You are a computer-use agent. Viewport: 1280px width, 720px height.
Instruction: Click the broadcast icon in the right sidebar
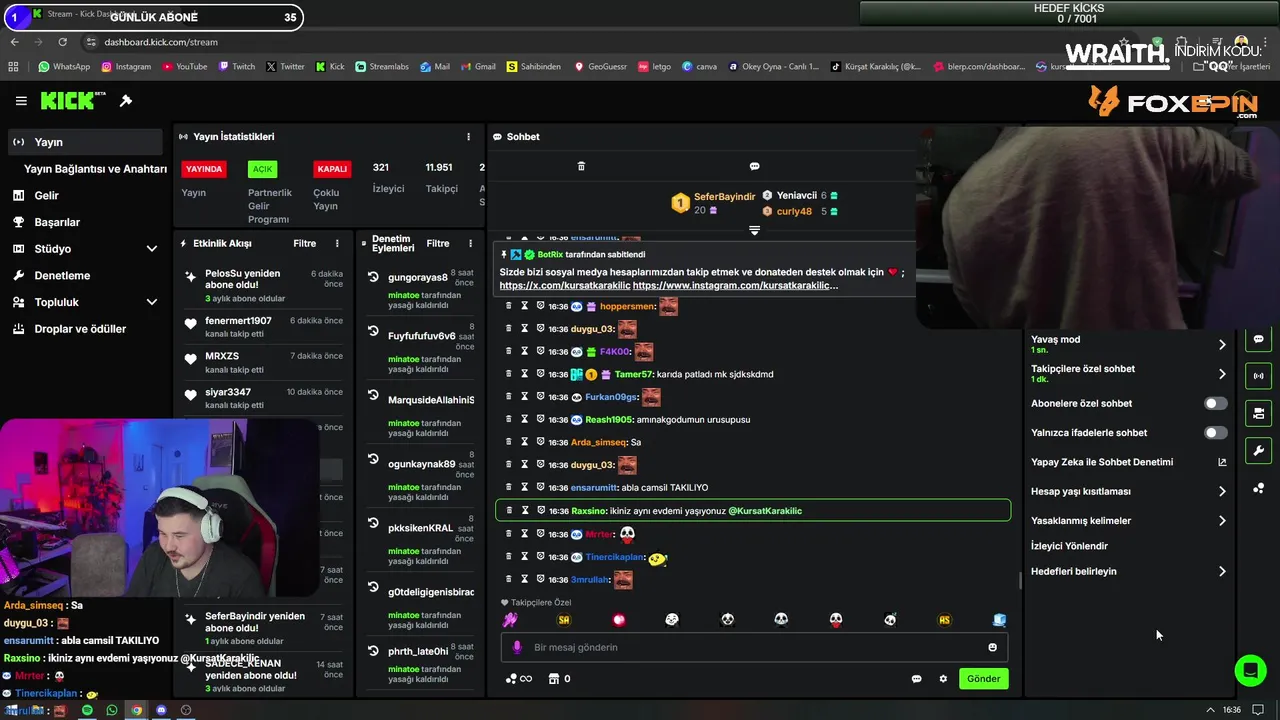pyautogui.click(x=1258, y=376)
